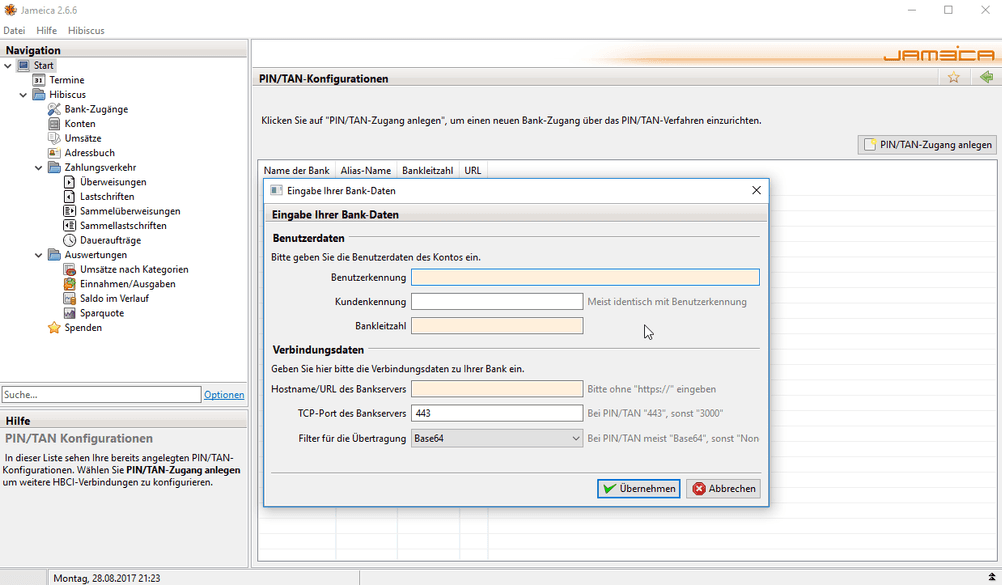The image size is (1002, 585).
Task: Click the Bank-Zugänge tools icon
Action: pos(54,109)
